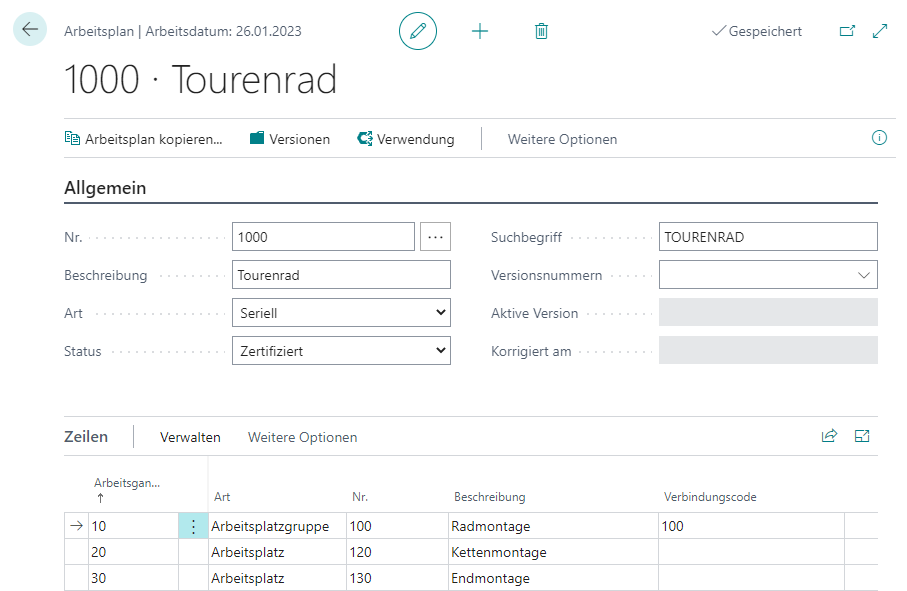Click Nr. cell 130

point(397,578)
